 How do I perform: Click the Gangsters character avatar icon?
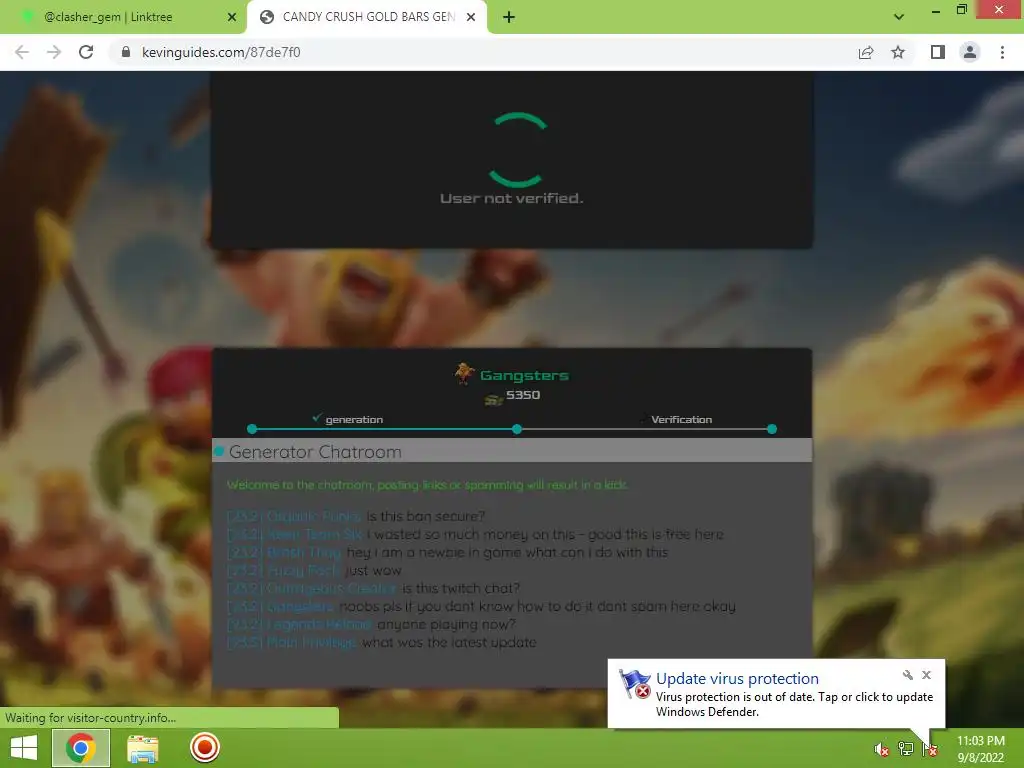pos(464,374)
